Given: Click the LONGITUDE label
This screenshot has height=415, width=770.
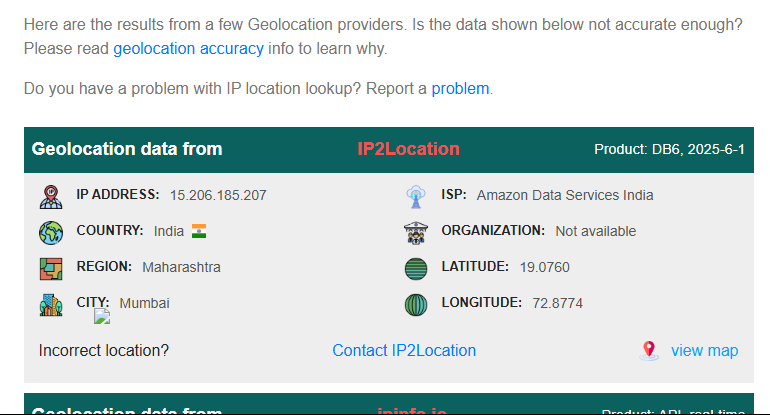Looking at the screenshot, I should (481, 302).
